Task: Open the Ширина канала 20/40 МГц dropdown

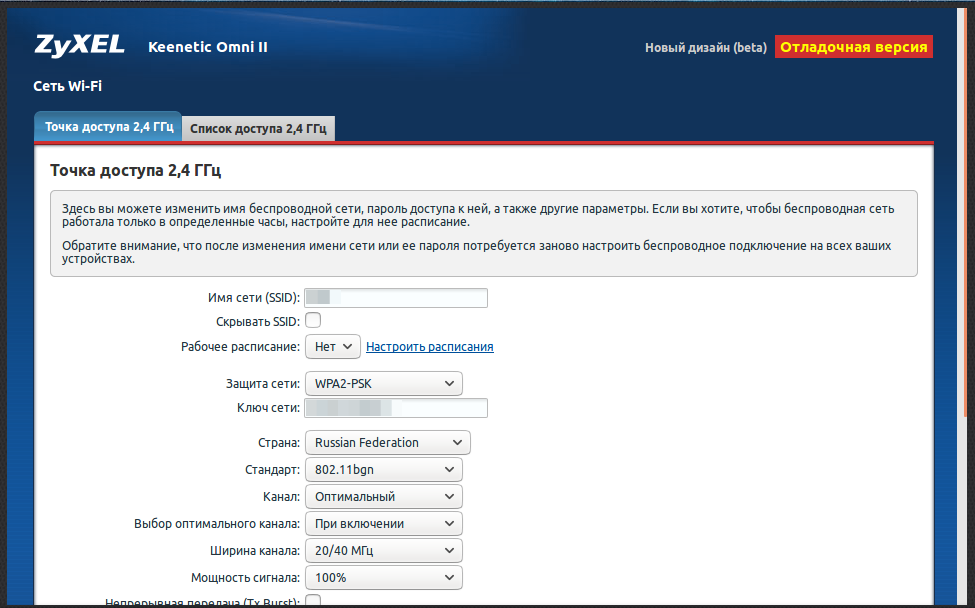Action: pos(384,550)
